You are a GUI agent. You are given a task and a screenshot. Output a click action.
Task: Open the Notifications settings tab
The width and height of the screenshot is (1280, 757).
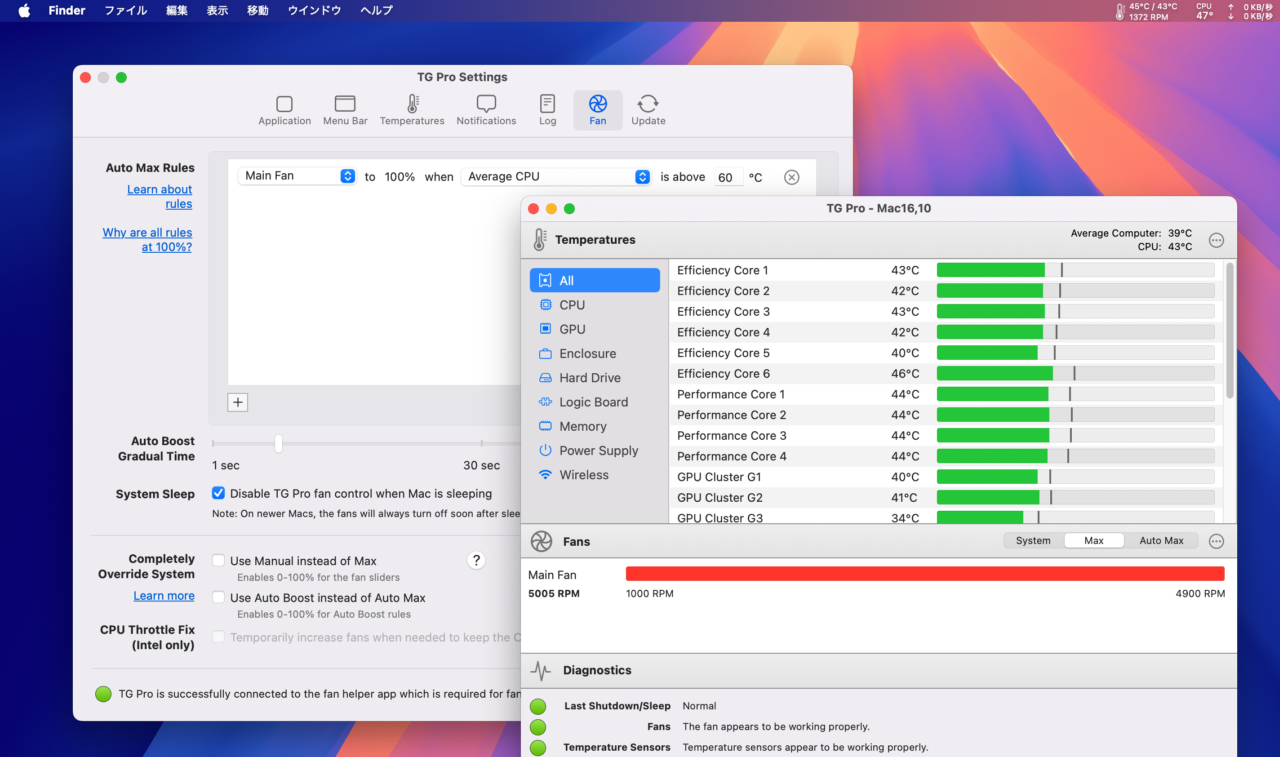486,110
